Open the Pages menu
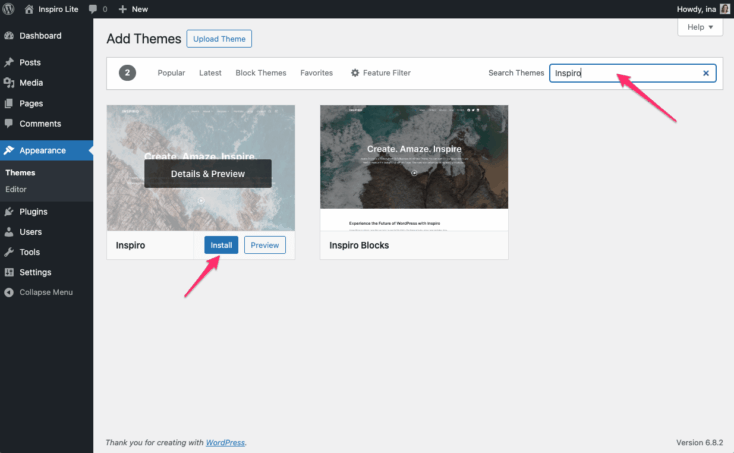 (x=31, y=103)
